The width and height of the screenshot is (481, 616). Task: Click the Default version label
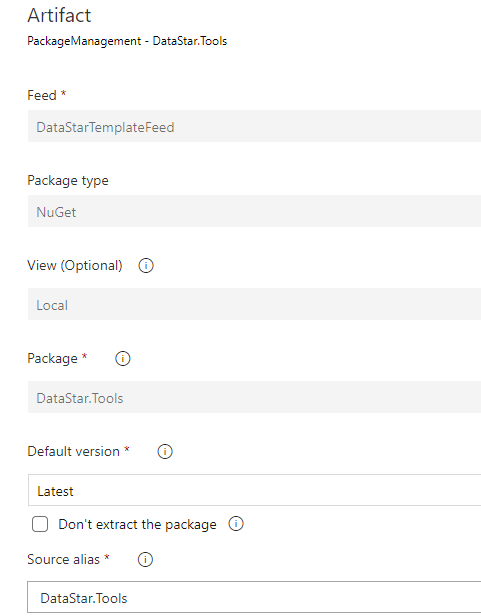tap(73, 451)
